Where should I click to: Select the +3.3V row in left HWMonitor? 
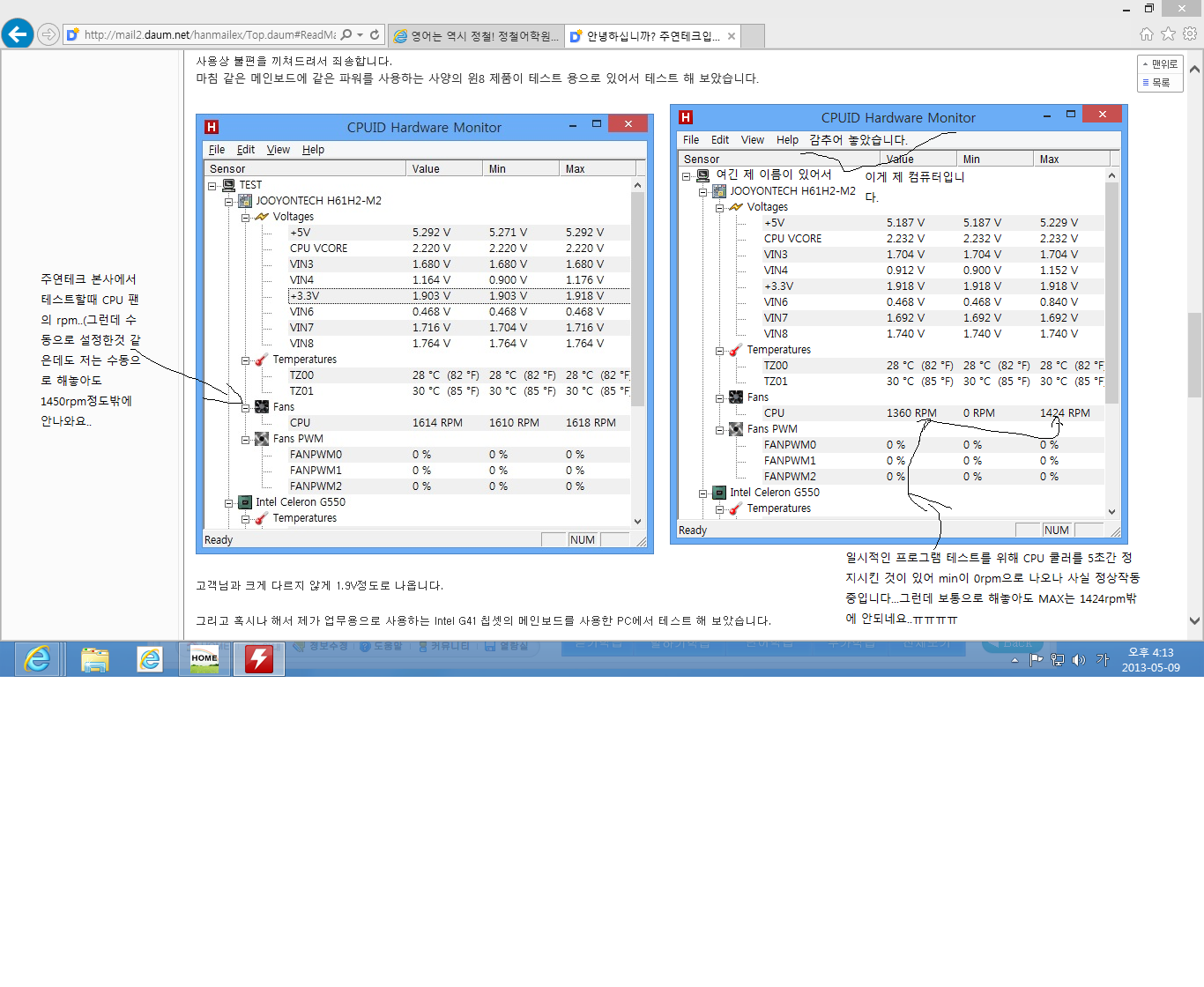[x=459, y=296]
